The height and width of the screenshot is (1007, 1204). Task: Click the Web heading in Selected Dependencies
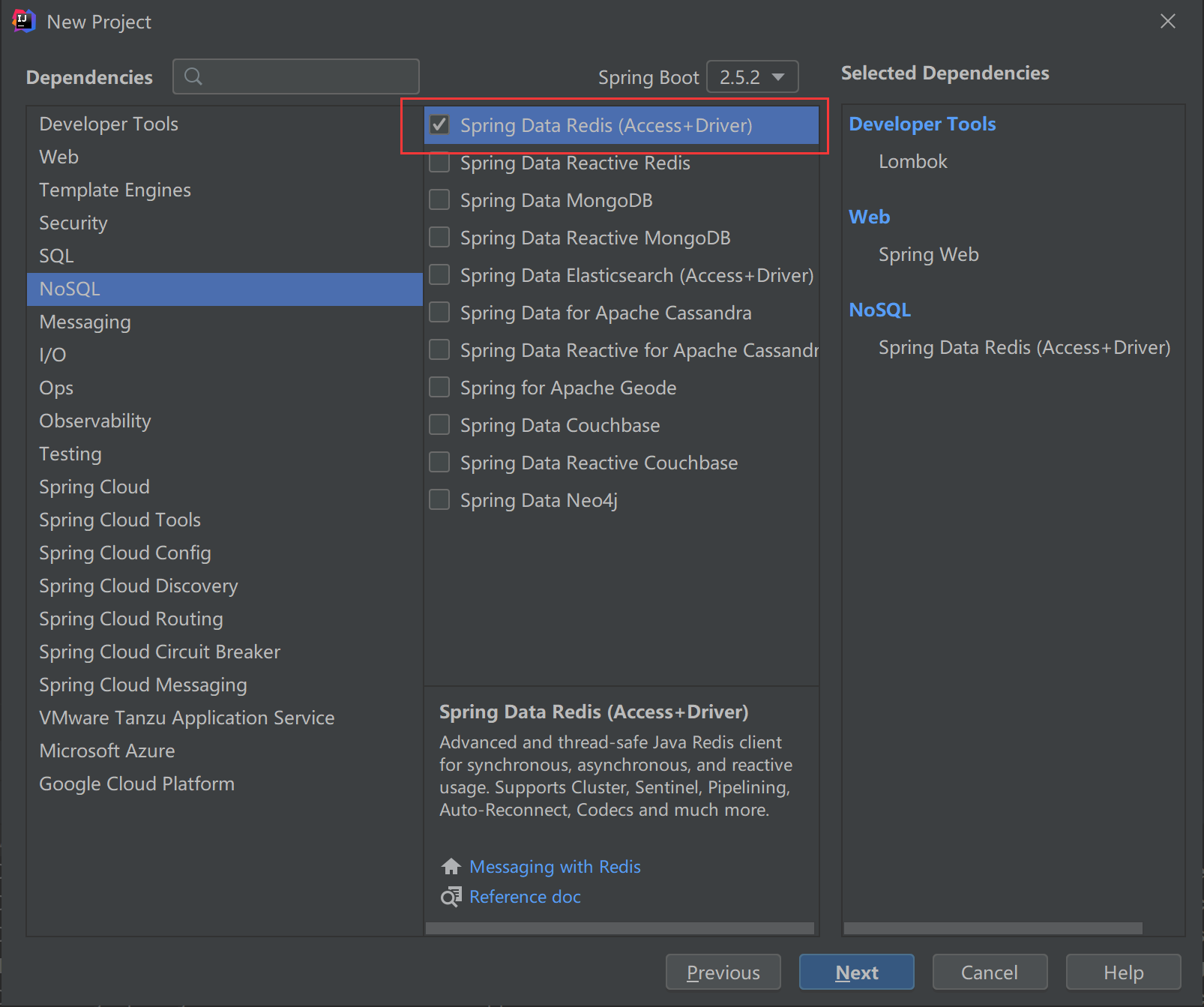870,217
